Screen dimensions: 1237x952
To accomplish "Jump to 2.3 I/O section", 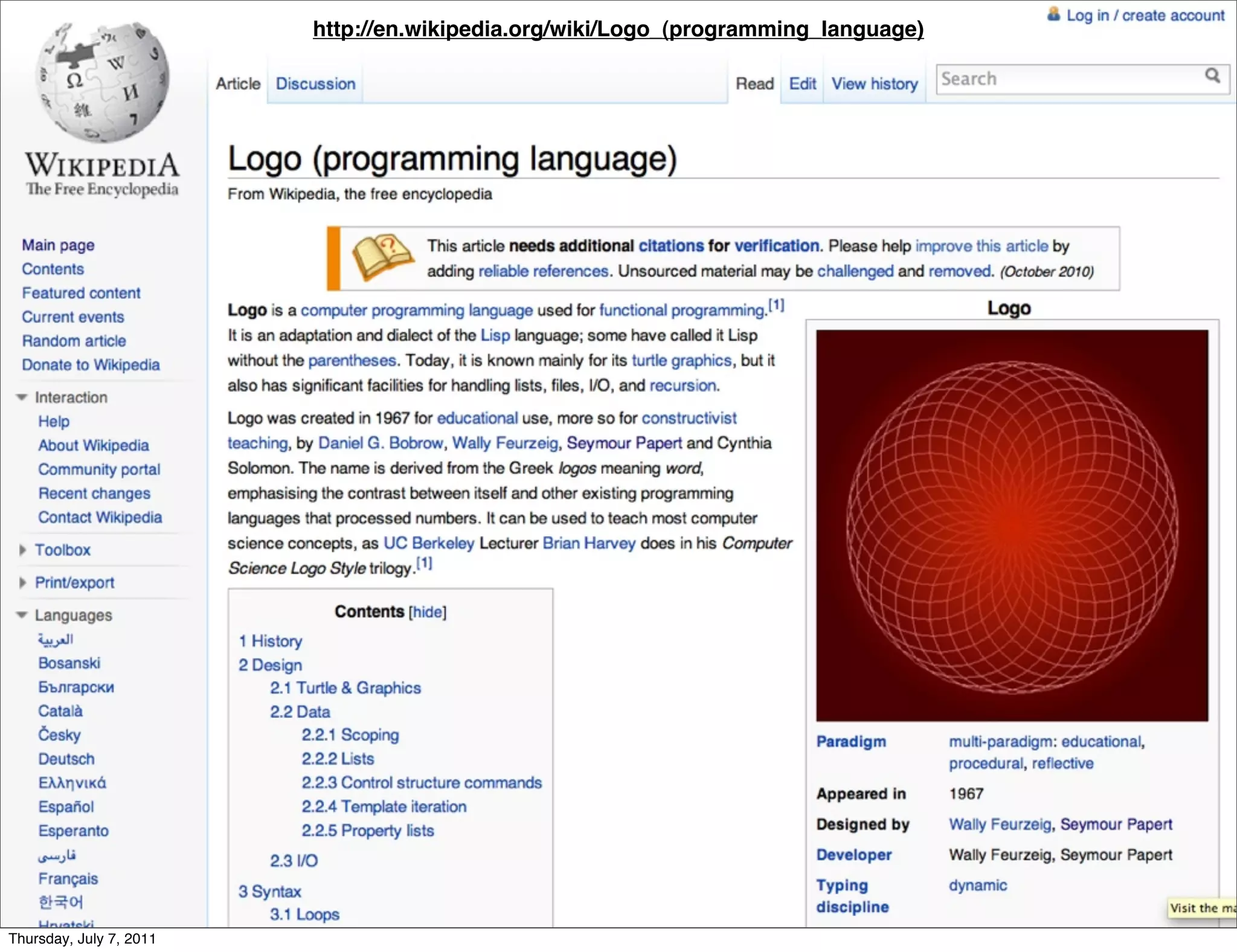I will tap(294, 861).
